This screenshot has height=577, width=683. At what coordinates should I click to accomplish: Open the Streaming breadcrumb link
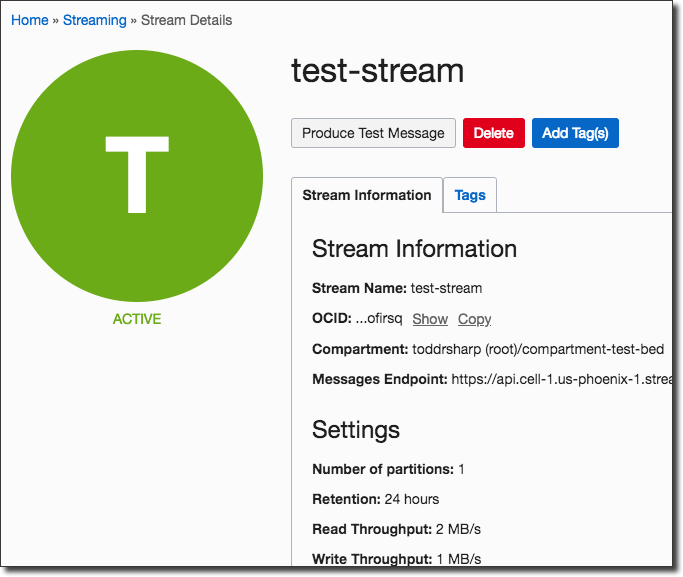coord(94,20)
